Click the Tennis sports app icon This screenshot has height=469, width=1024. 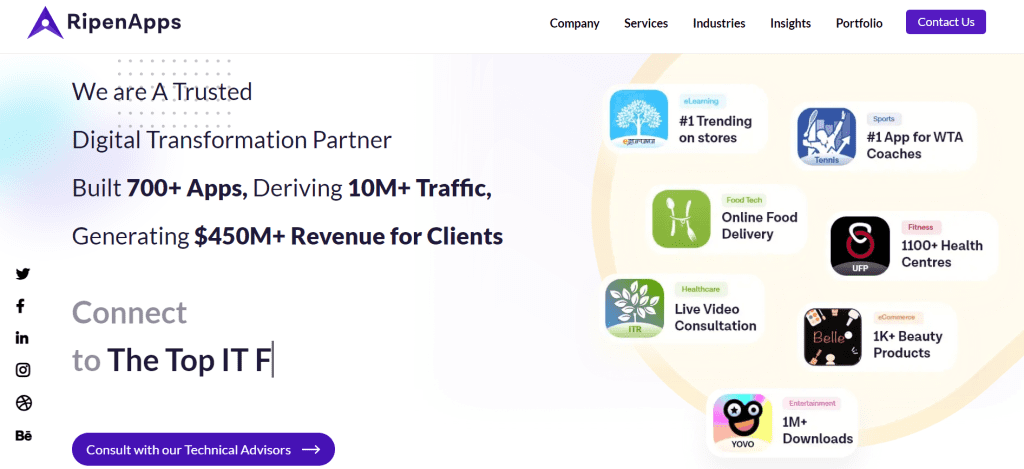click(x=825, y=137)
